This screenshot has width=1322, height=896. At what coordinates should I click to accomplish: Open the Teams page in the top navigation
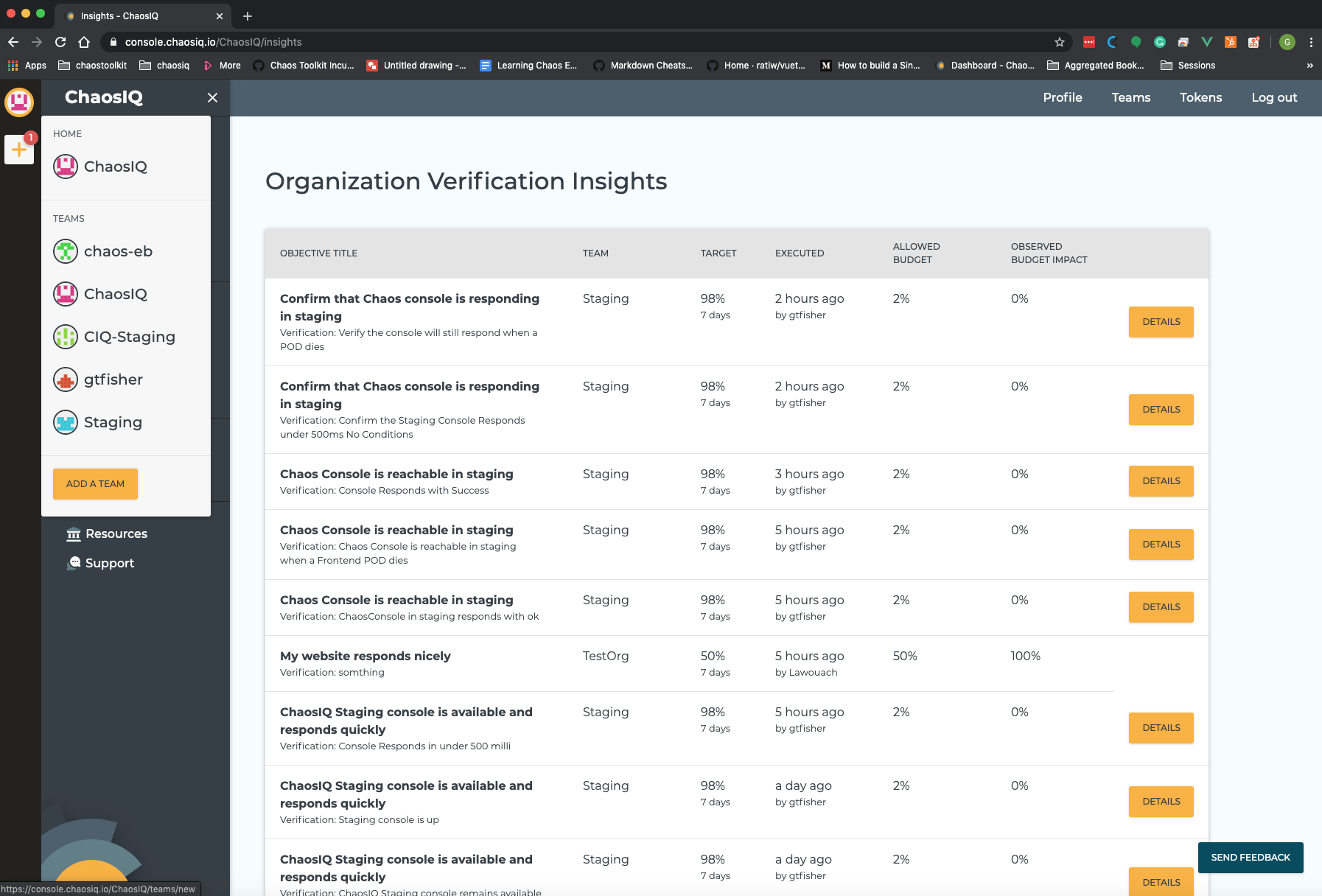tap(1131, 97)
